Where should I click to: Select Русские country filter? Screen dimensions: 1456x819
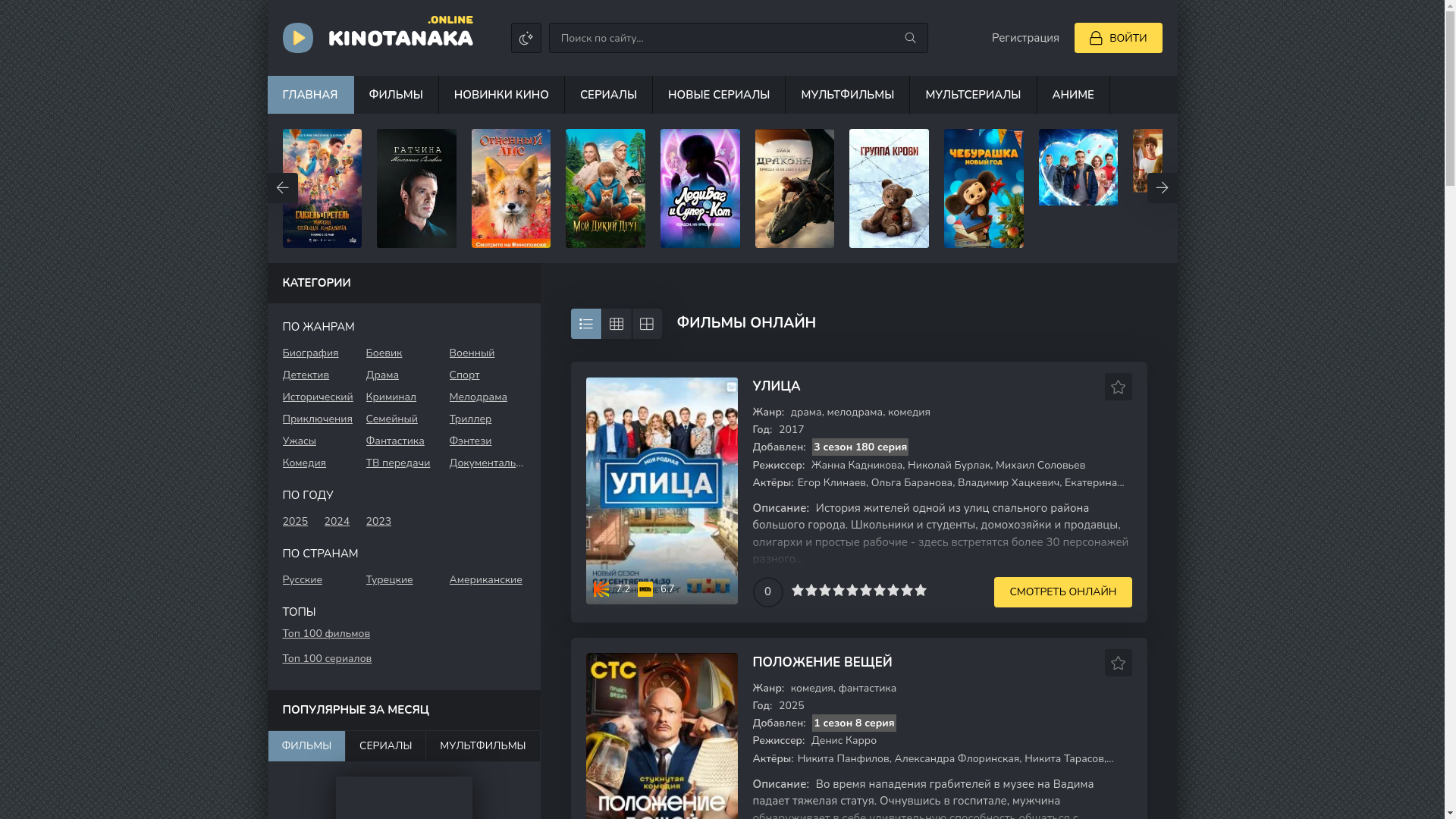coord(302,580)
